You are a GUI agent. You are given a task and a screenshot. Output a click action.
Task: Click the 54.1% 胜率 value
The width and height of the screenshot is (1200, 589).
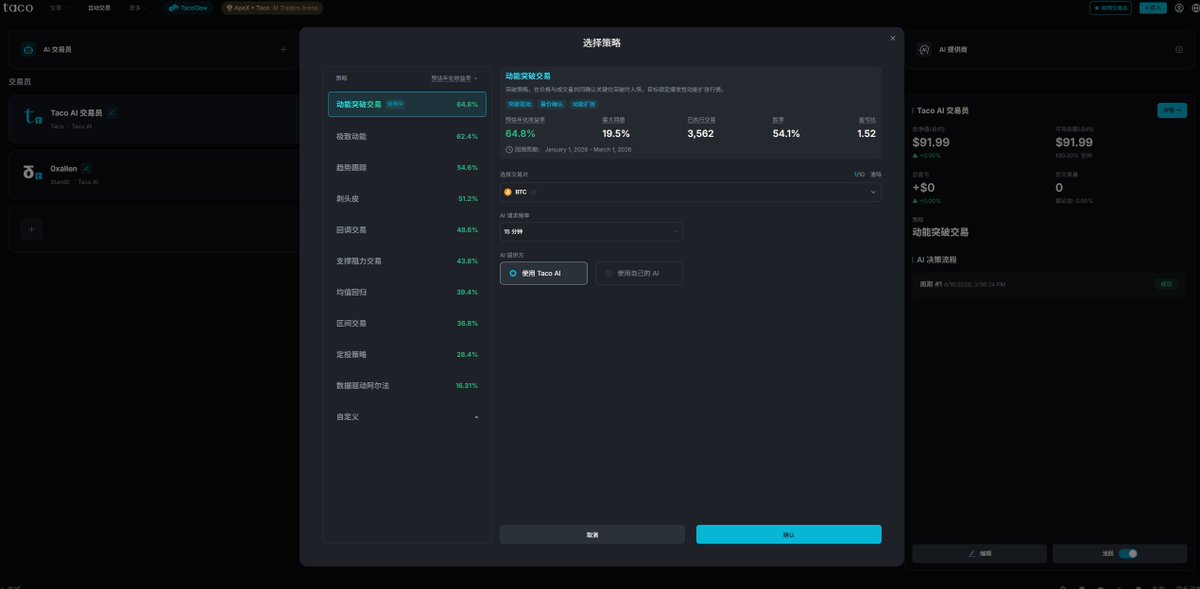787,133
